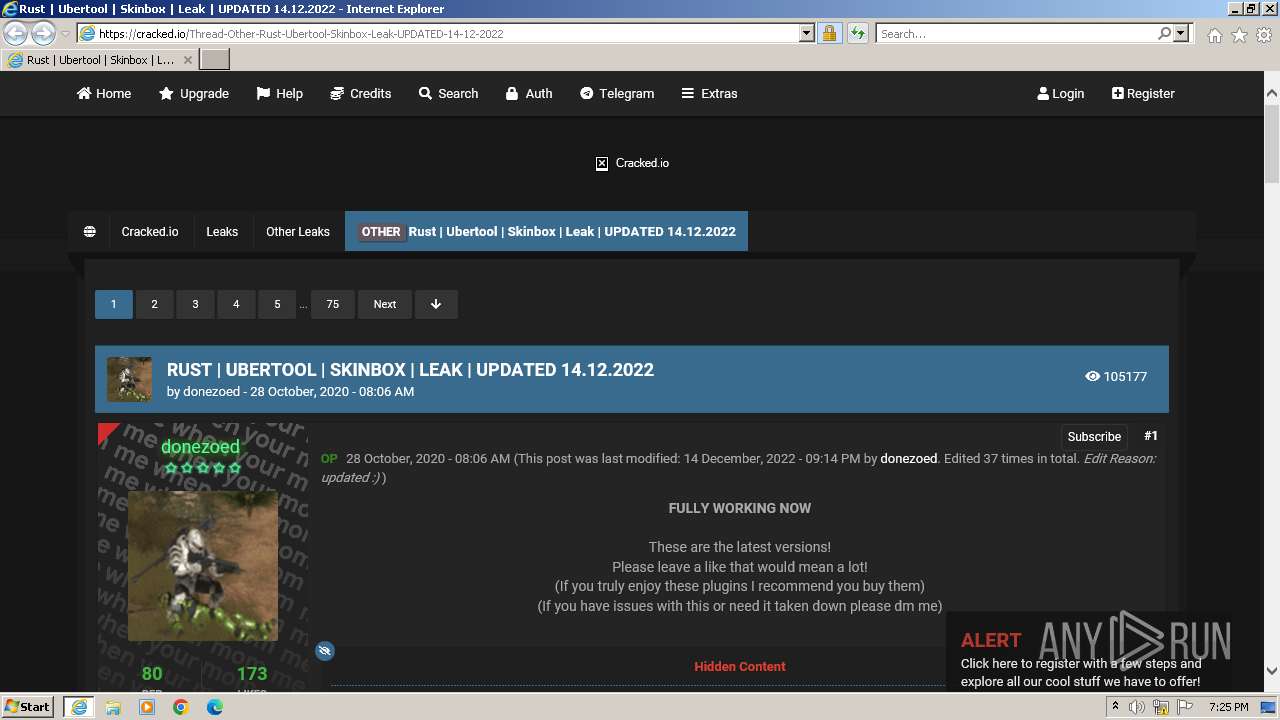Open File Explorer folder taskbar icon
1280x720 pixels.
113,707
